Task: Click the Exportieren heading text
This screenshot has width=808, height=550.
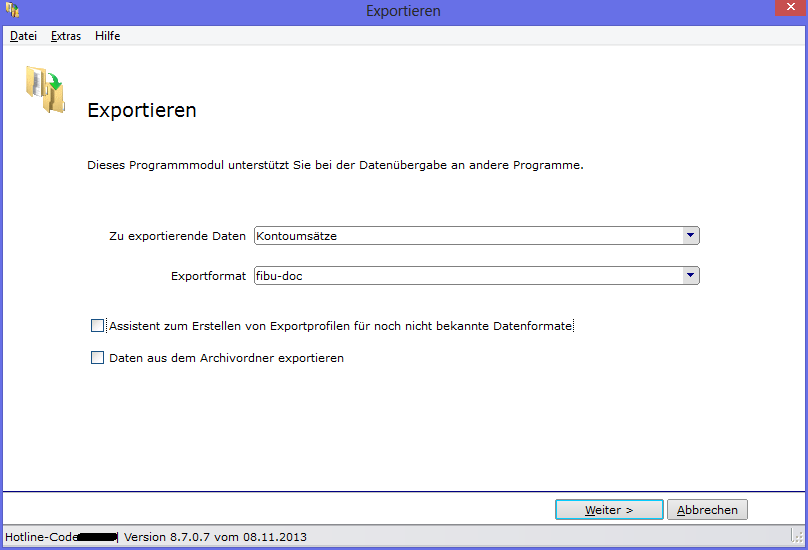Action: click(142, 110)
